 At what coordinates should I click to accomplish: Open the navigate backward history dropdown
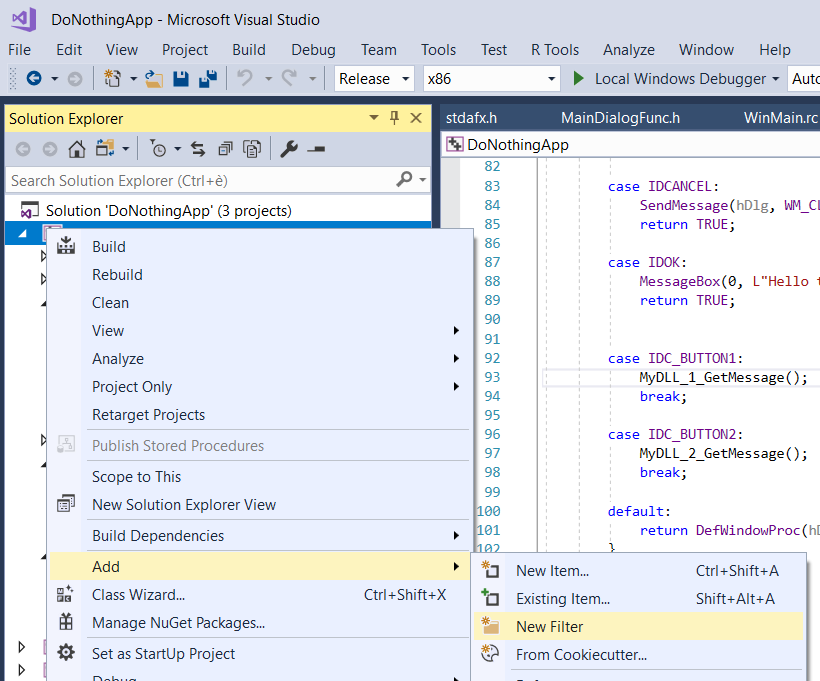[54, 79]
